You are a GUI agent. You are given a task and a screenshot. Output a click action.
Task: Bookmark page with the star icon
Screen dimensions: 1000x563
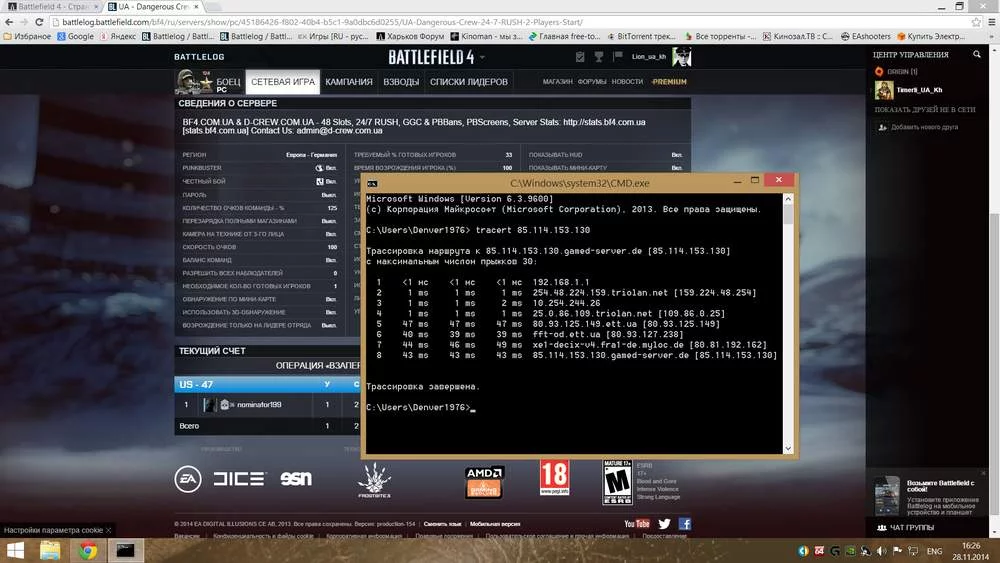coord(976,22)
